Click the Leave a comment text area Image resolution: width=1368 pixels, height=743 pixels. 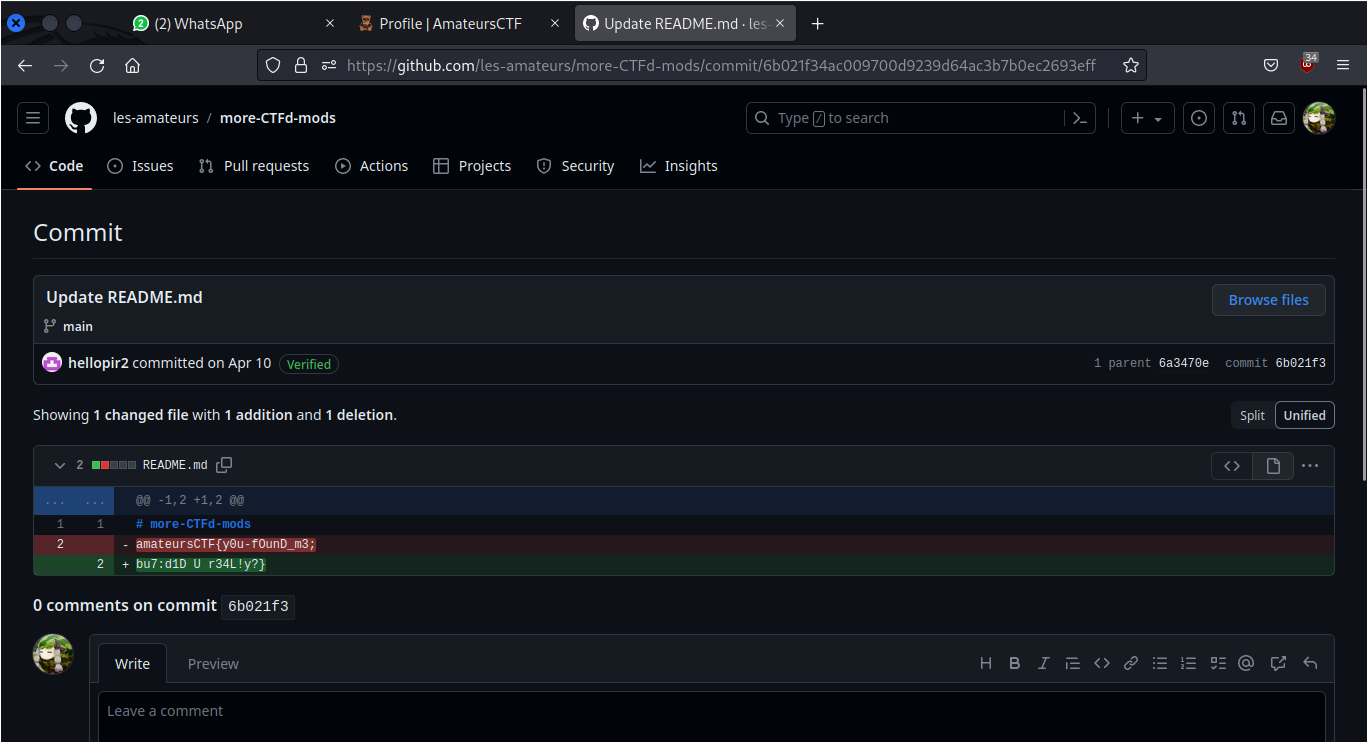coord(712,717)
